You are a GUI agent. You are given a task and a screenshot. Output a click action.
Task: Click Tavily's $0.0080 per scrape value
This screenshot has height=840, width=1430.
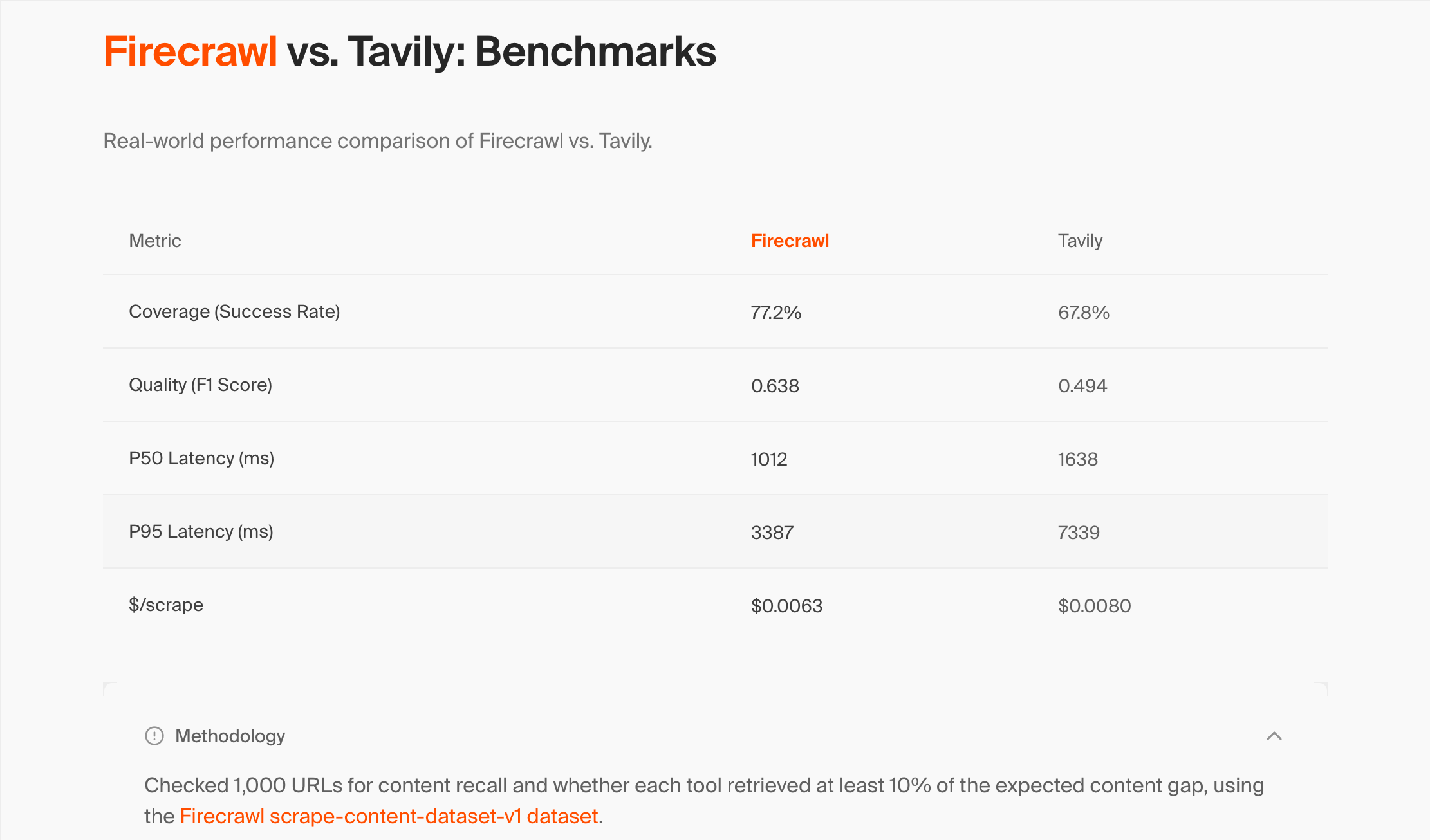[x=1094, y=606]
